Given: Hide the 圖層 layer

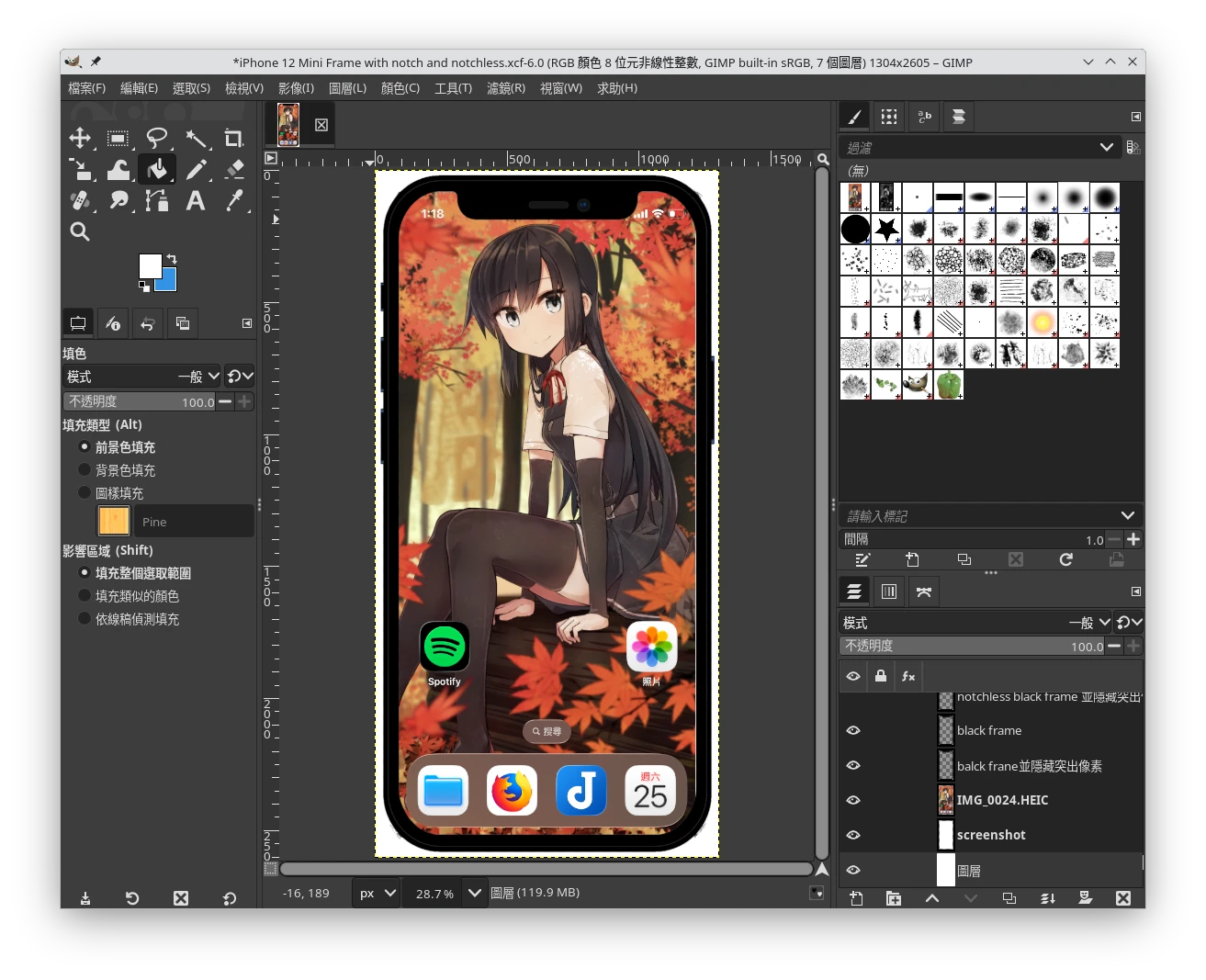Looking at the screenshot, I should 853,870.
